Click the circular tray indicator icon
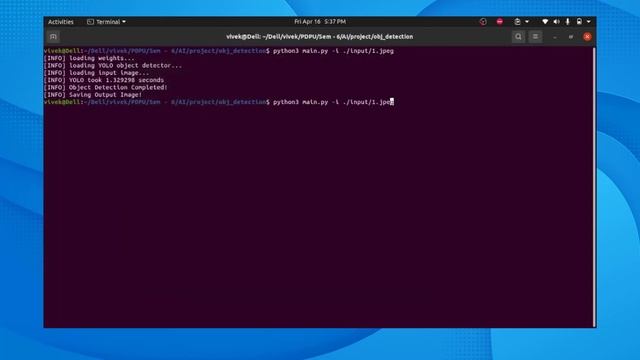Screen dimensions: 640x360 point(483,22)
